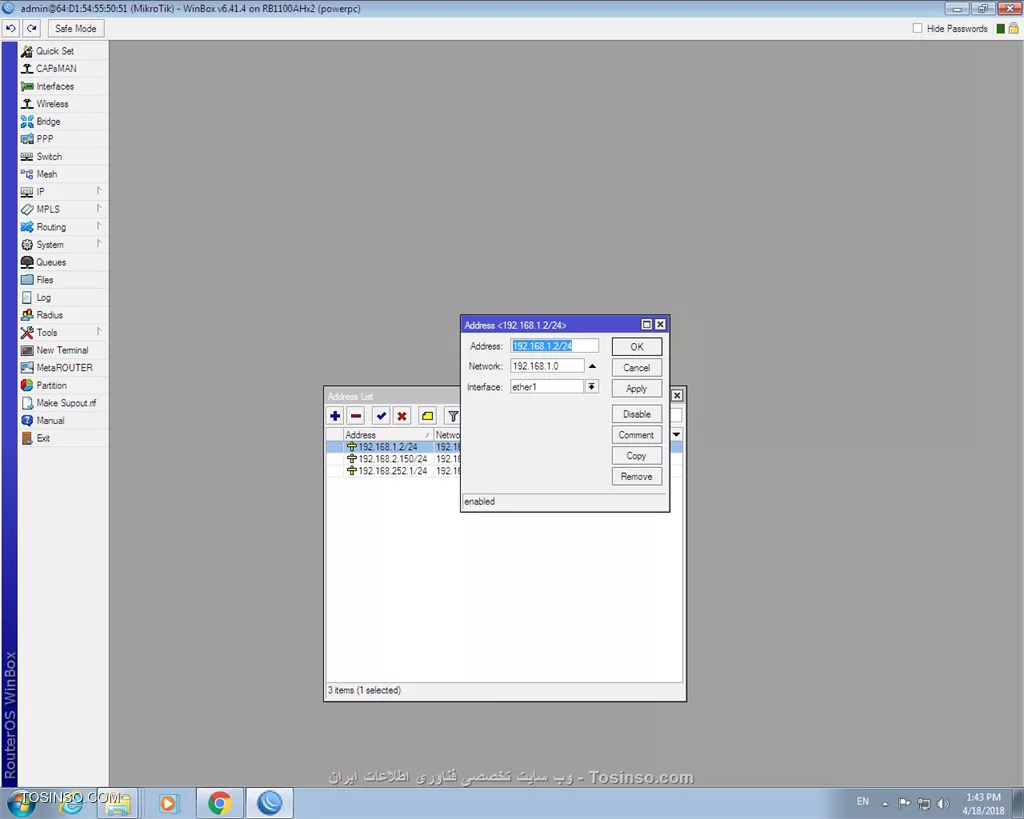Close the Address List window
This screenshot has height=819, width=1024.
coord(677,396)
